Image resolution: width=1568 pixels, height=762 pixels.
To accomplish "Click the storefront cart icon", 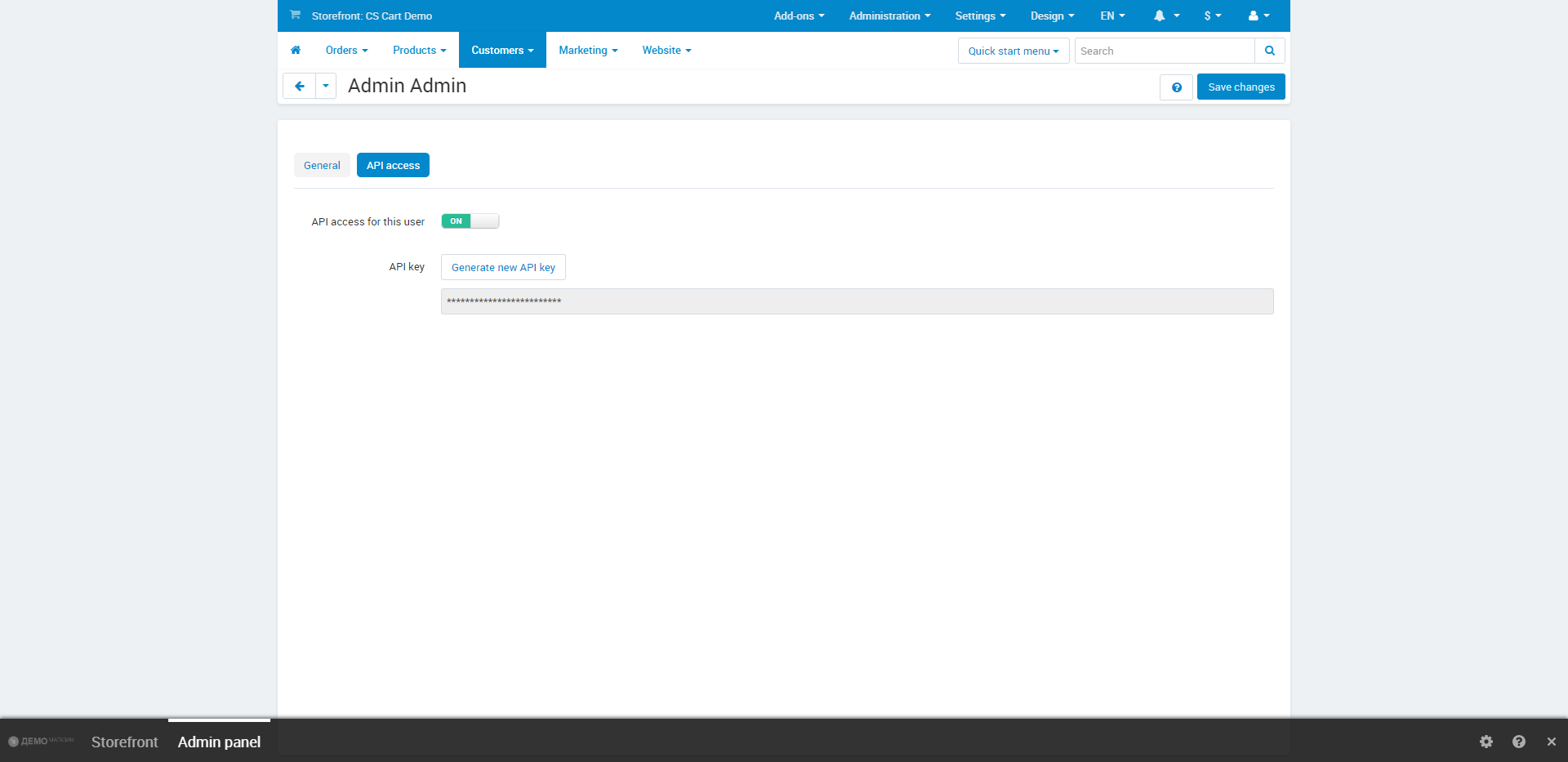I will click(295, 15).
